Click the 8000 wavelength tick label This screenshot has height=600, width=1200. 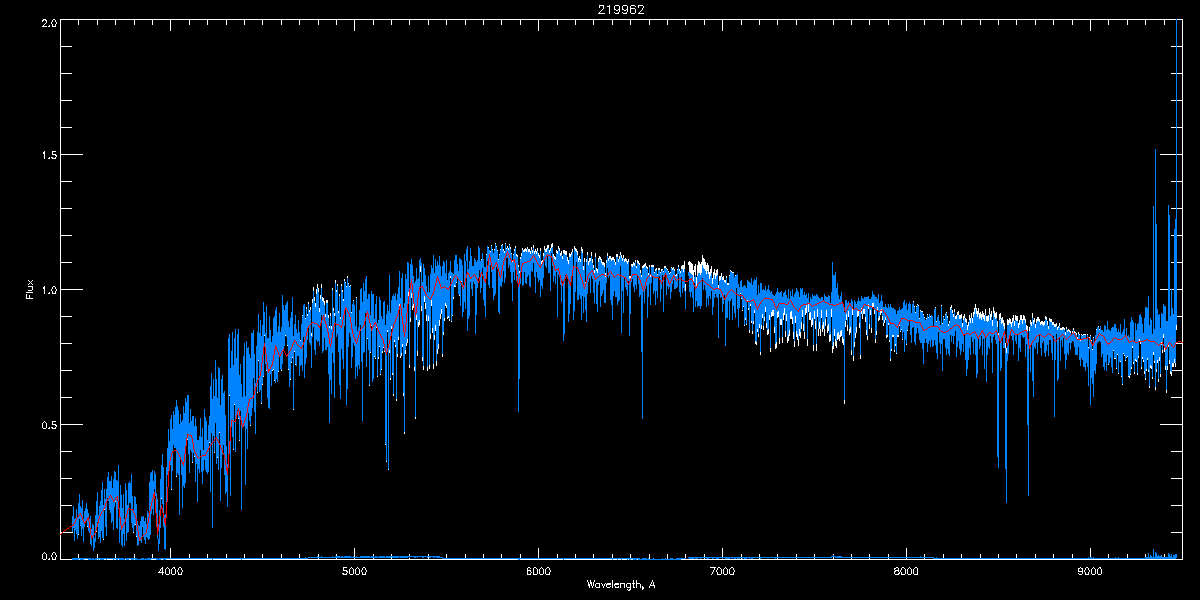pos(906,572)
